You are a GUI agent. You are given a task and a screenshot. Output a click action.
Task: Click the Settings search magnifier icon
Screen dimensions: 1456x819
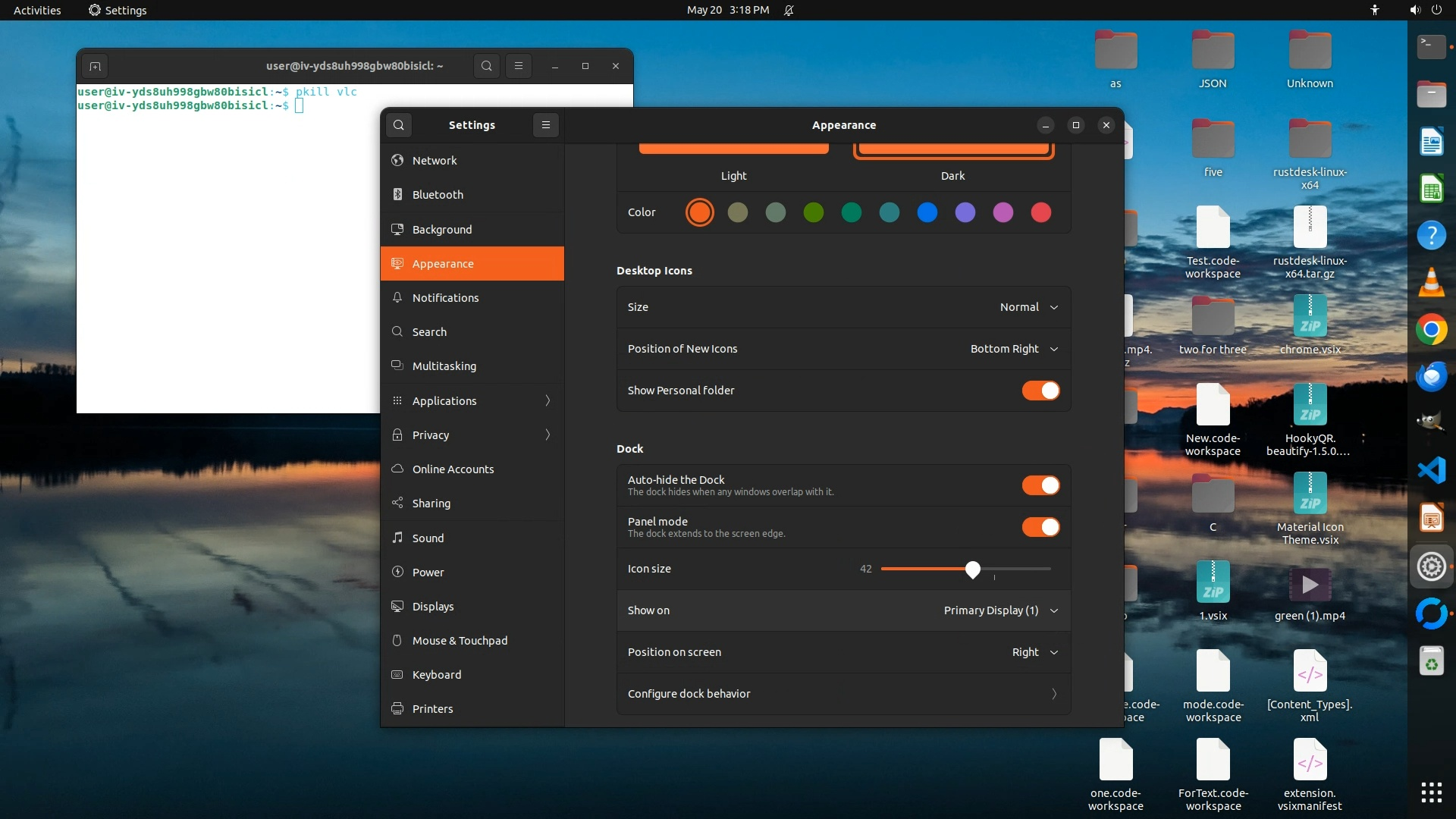(x=399, y=125)
